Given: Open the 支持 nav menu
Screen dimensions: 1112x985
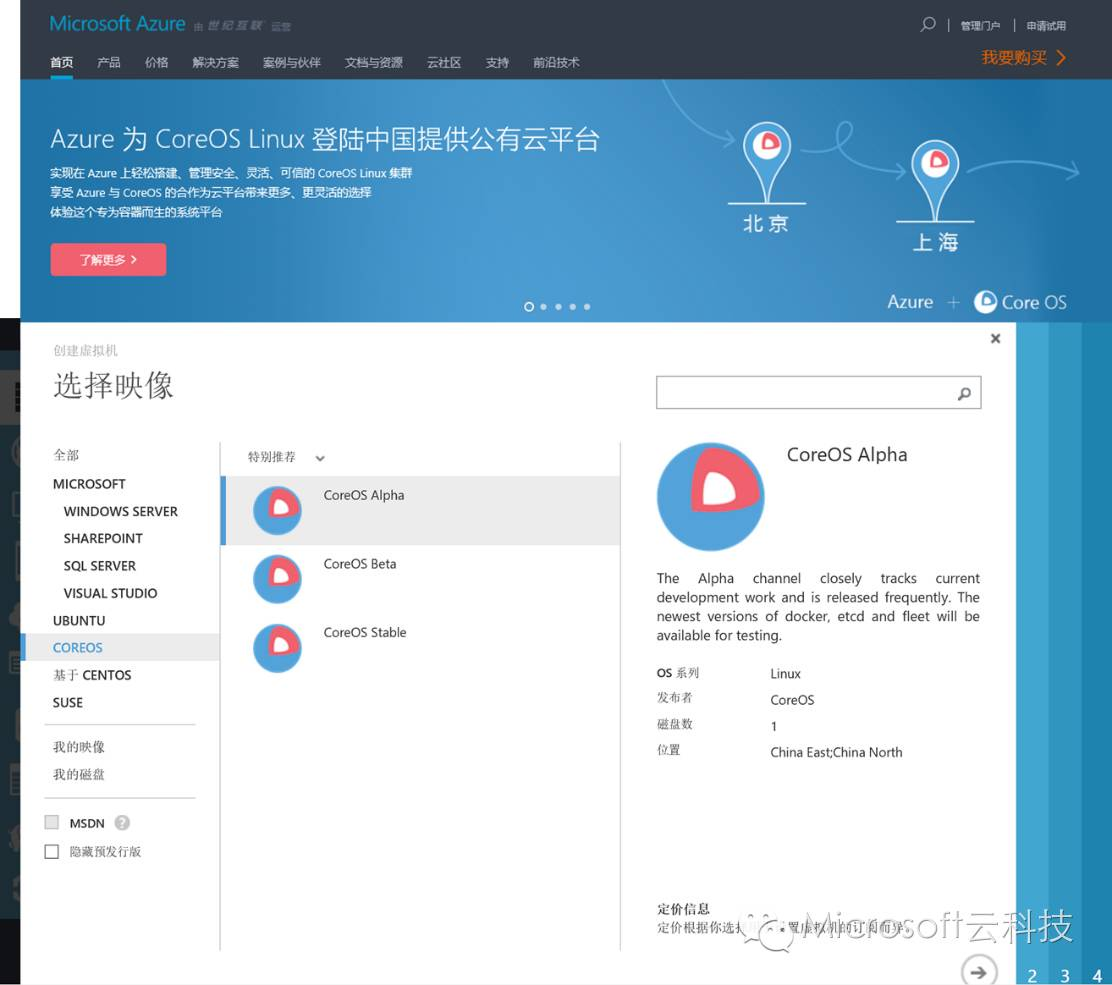Looking at the screenshot, I should [x=497, y=62].
